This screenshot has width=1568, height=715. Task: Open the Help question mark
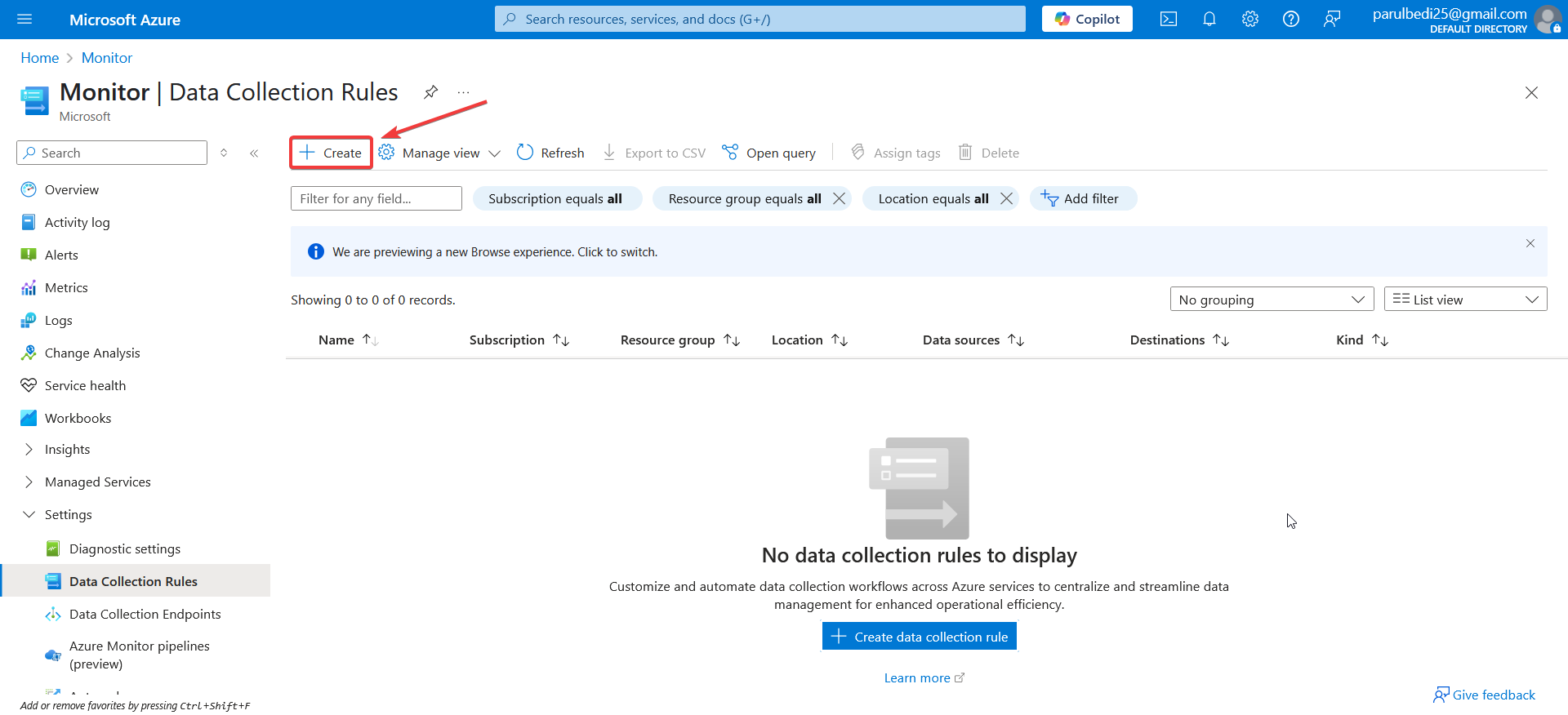(x=1291, y=20)
